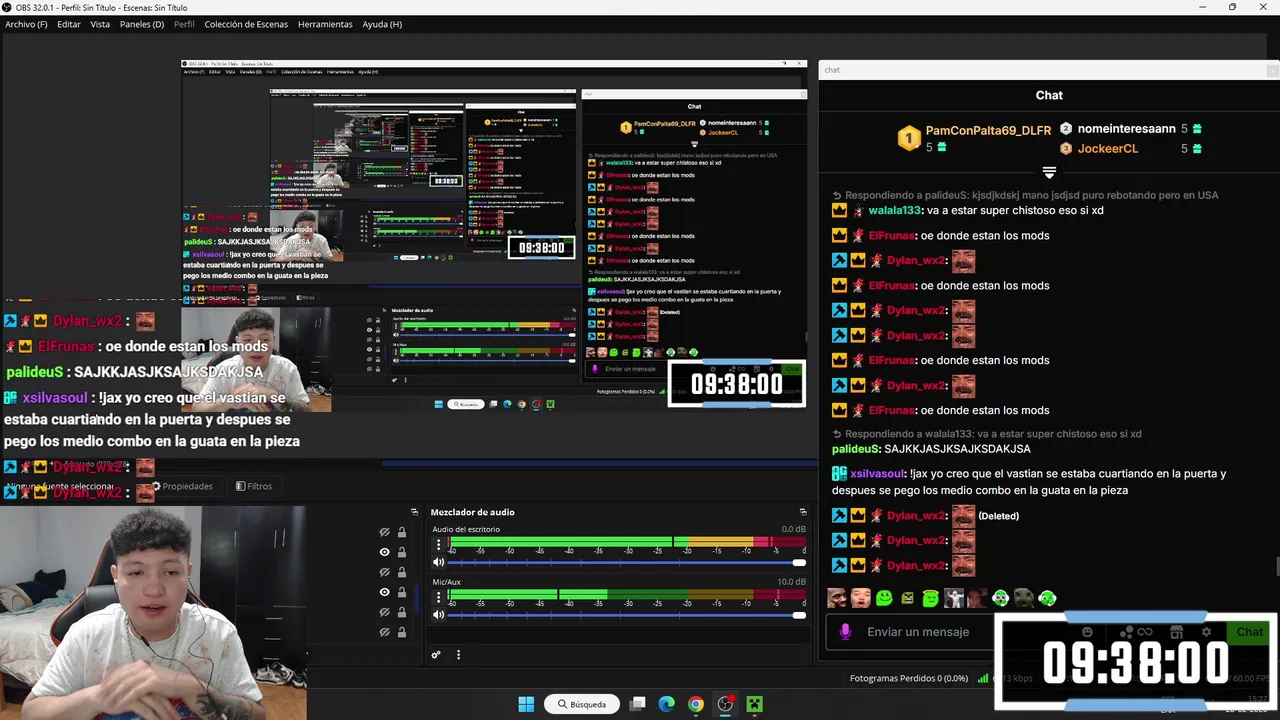Pick the last green headphones emote
Image resolution: width=1280 pixels, height=720 pixels.
[x=1047, y=598]
